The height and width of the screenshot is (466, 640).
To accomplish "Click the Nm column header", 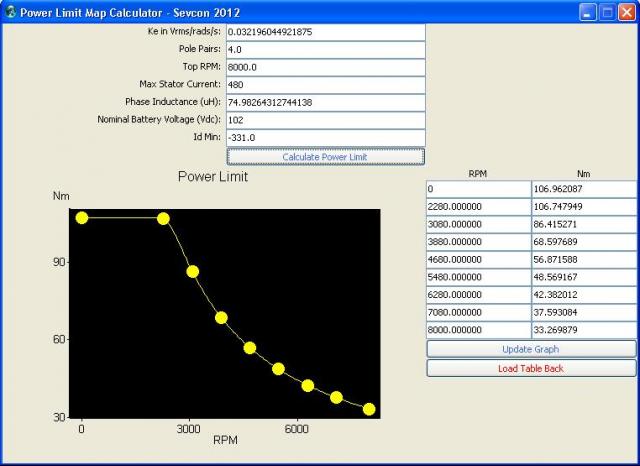I will 584,174.
